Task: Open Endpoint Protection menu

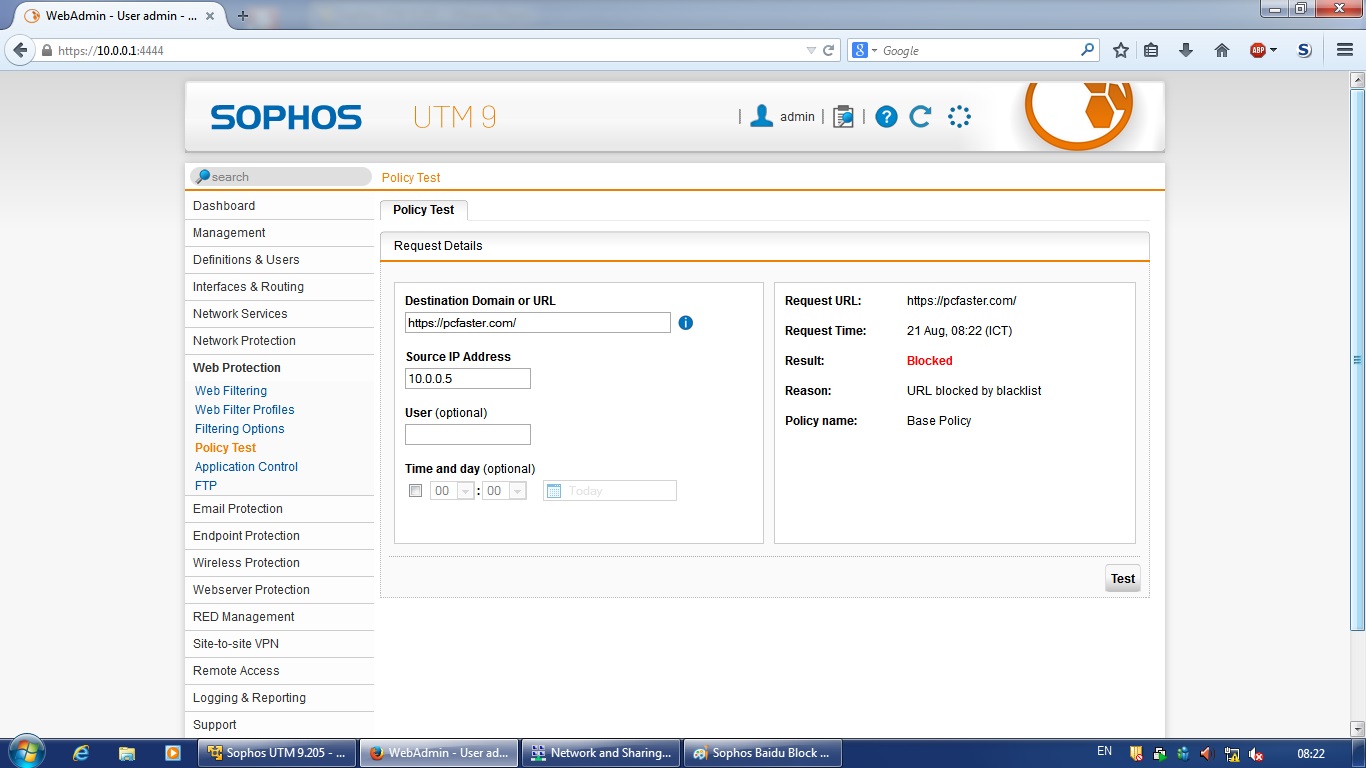Action: [279, 536]
